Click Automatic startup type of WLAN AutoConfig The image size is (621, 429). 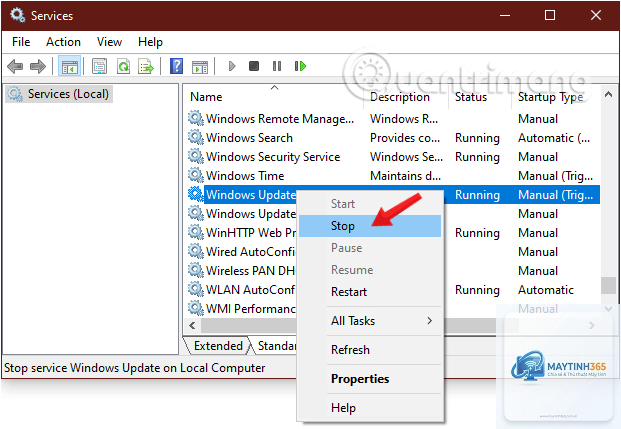click(546, 290)
